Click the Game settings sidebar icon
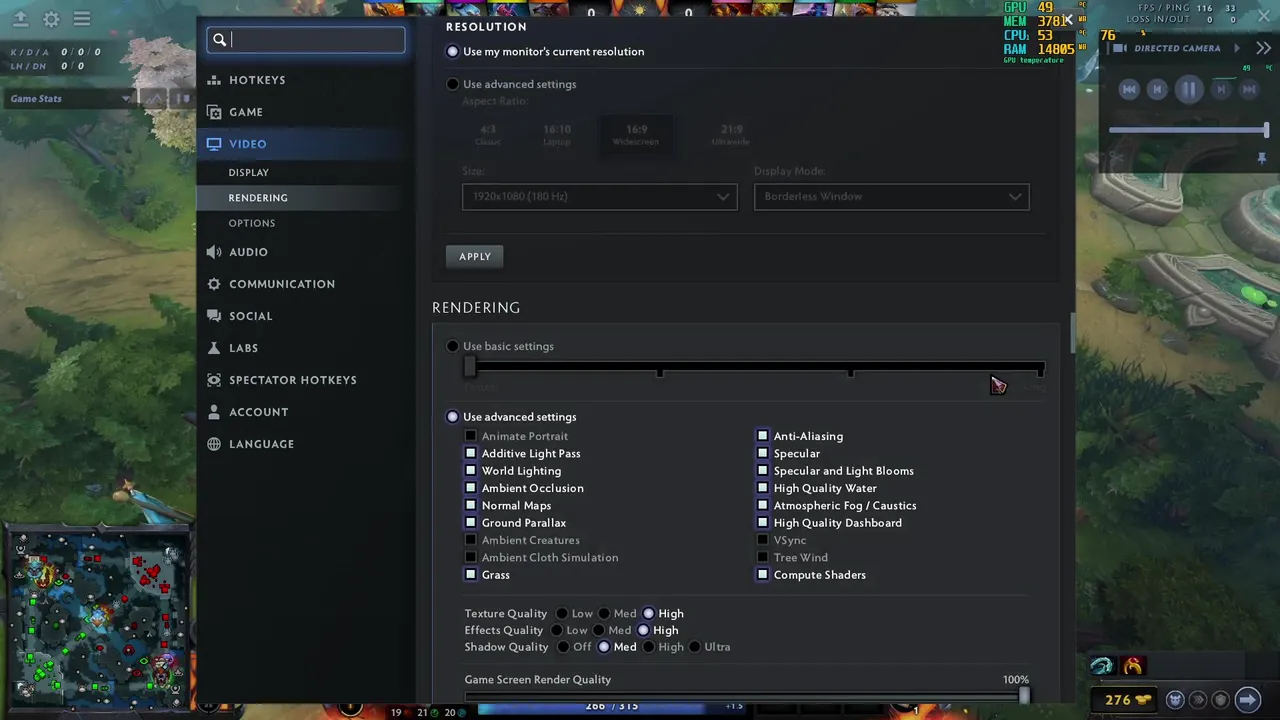1280x720 pixels. (x=214, y=112)
